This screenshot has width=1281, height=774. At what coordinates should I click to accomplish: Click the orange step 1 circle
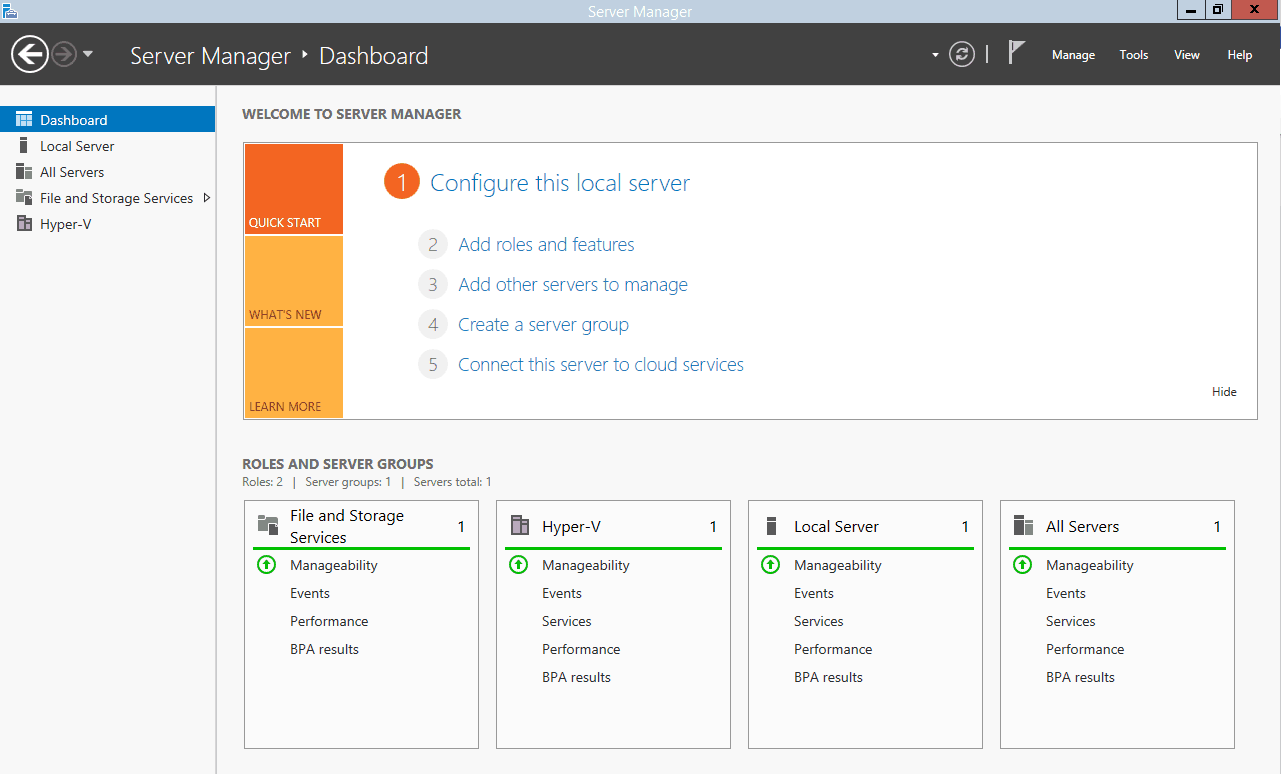pos(401,182)
